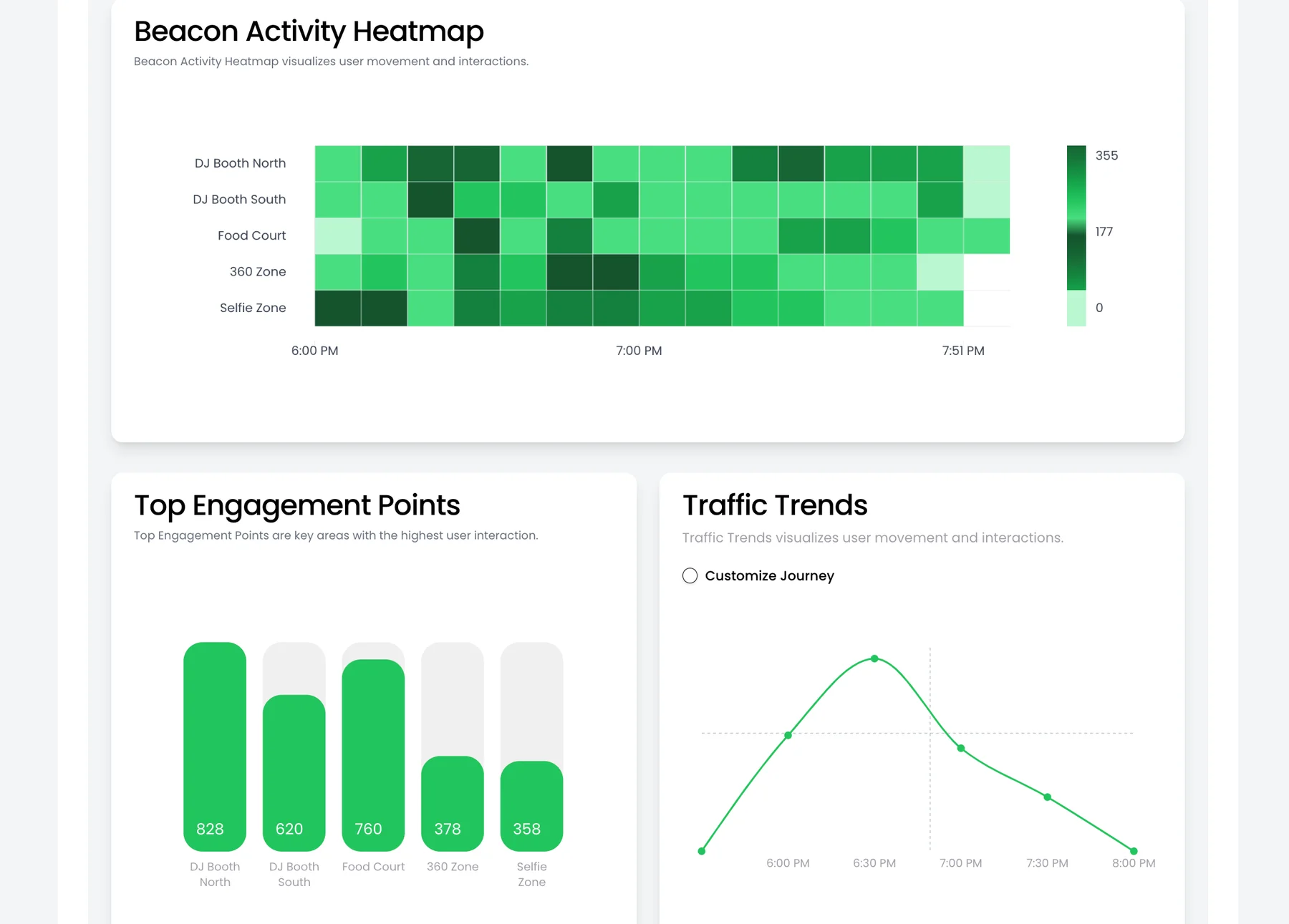Click the Food Court bar showing 760
This screenshot has height=924, width=1289.
coord(373,755)
